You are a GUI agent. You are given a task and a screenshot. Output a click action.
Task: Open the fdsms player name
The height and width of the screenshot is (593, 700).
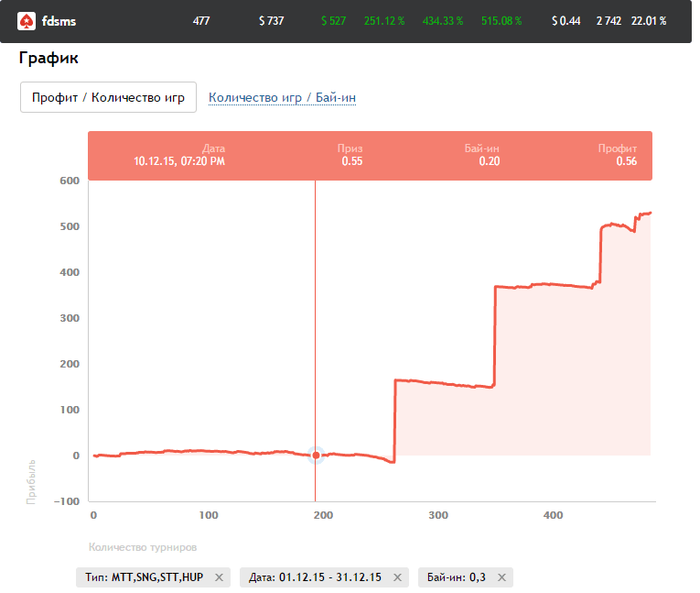(x=59, y=21)
